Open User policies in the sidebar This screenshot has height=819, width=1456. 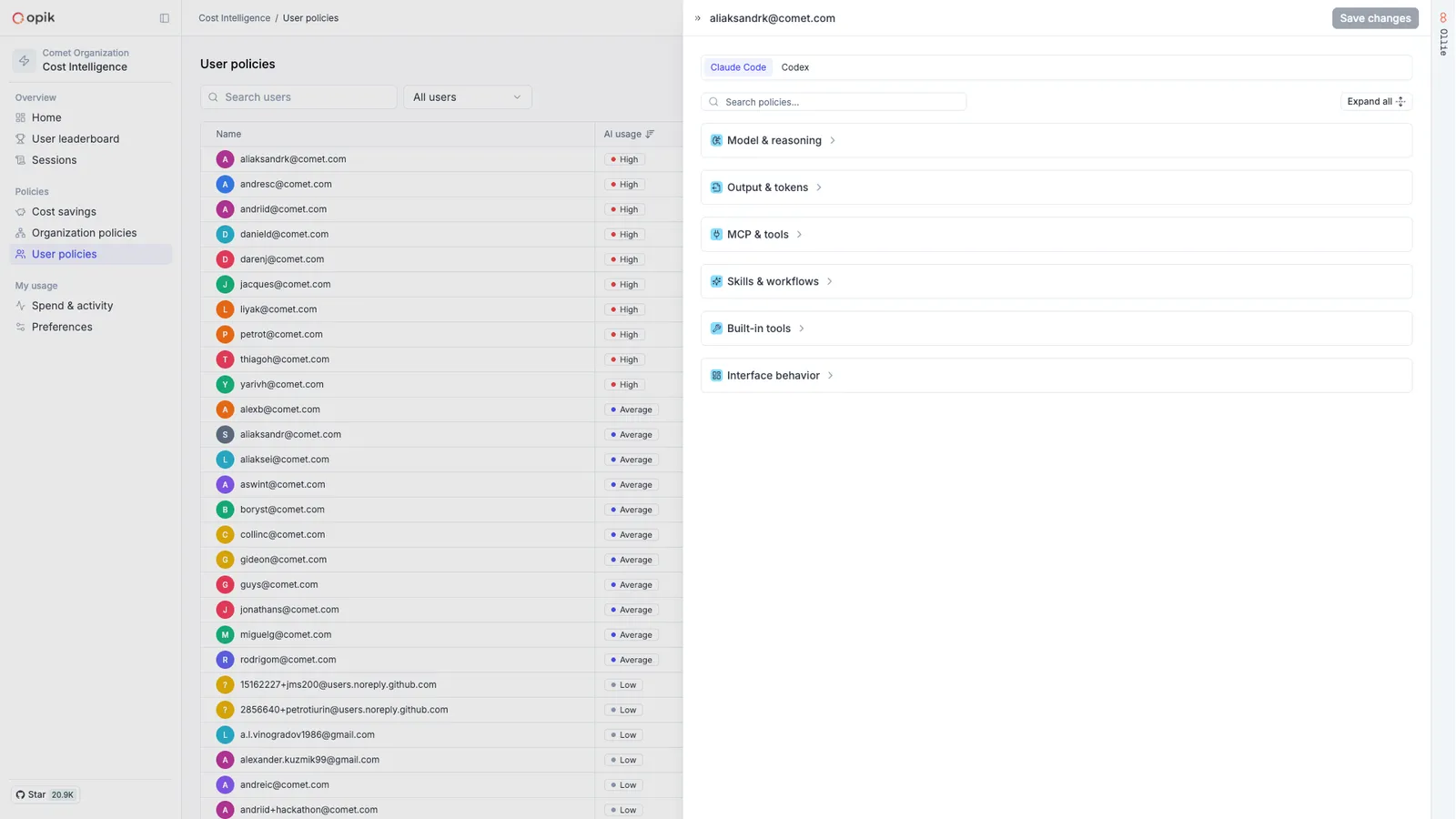point(91,254)
